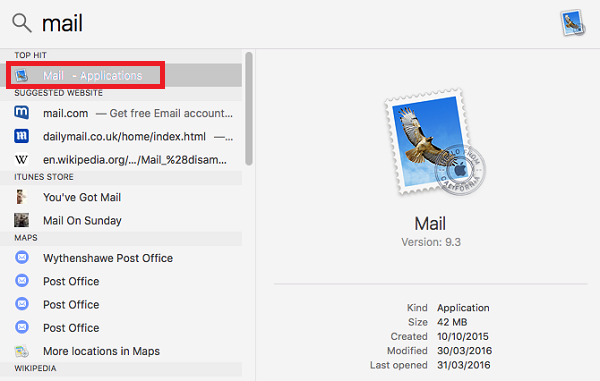Click the Spotlight magnifying glass icon
This screenshot has width=600, height=381.
click(x=21, y=23)
